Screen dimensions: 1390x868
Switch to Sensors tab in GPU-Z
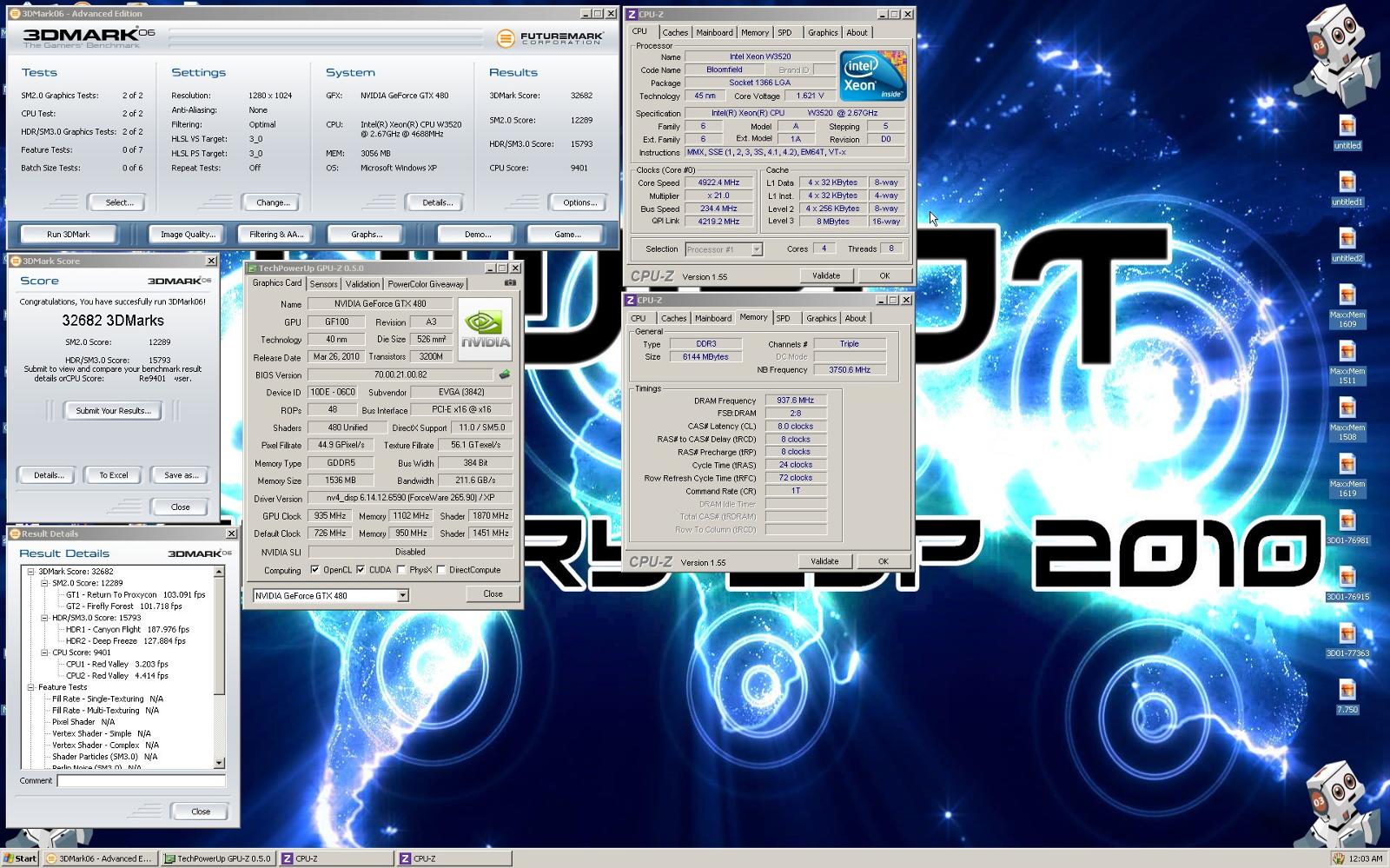(323, 284)
